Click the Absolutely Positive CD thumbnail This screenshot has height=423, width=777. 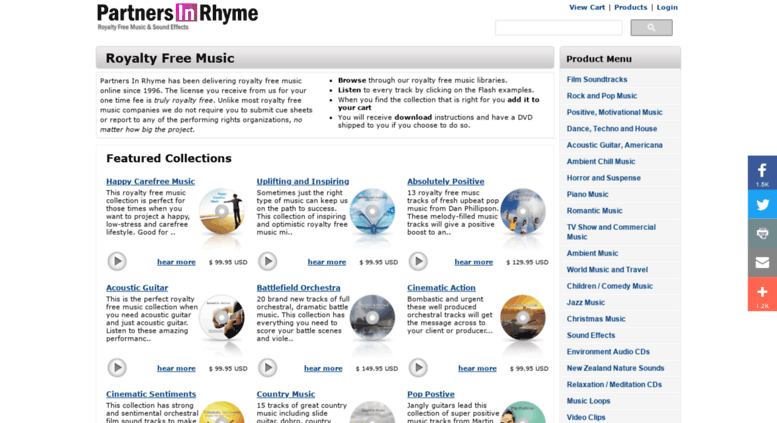pos(523,212)
